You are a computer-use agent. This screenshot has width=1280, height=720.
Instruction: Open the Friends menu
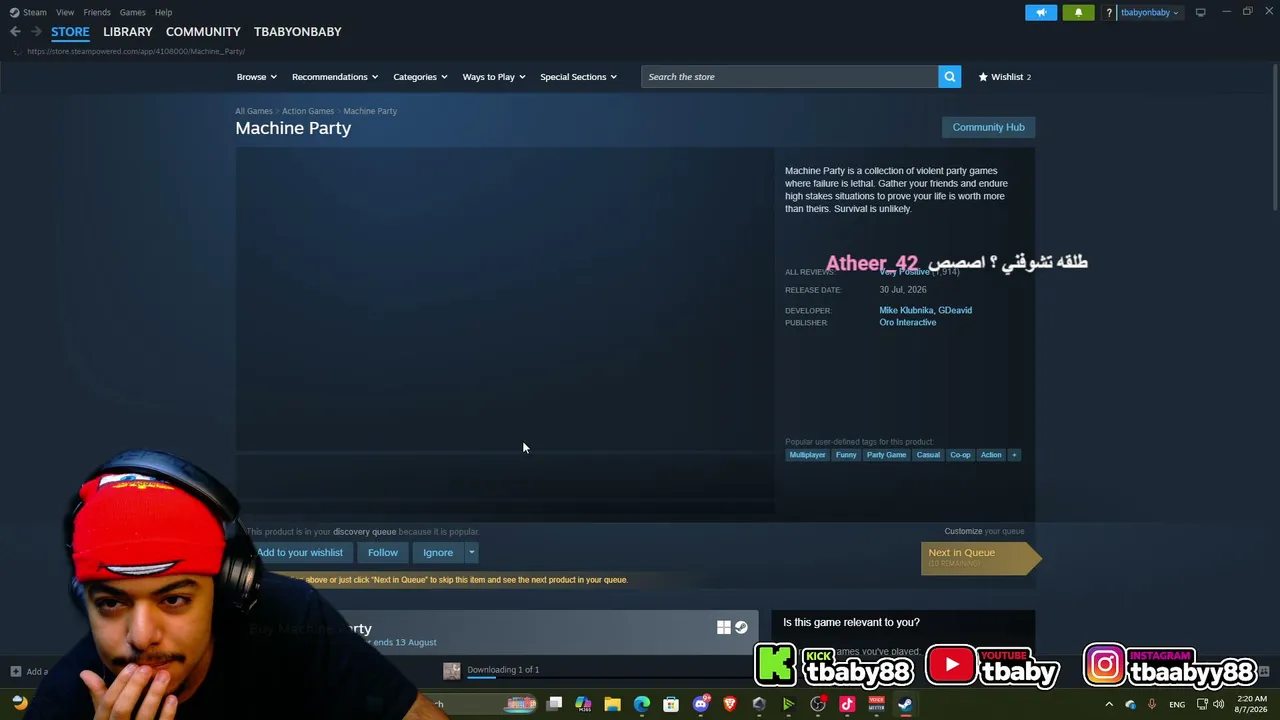pos(97,12)
